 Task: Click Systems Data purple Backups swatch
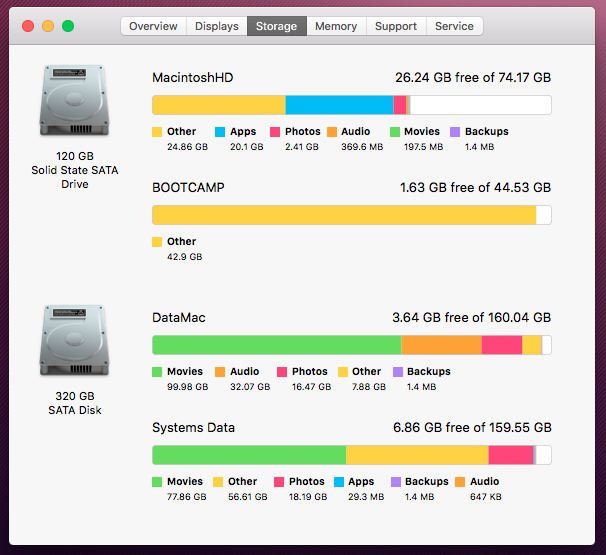coord(396,482)
